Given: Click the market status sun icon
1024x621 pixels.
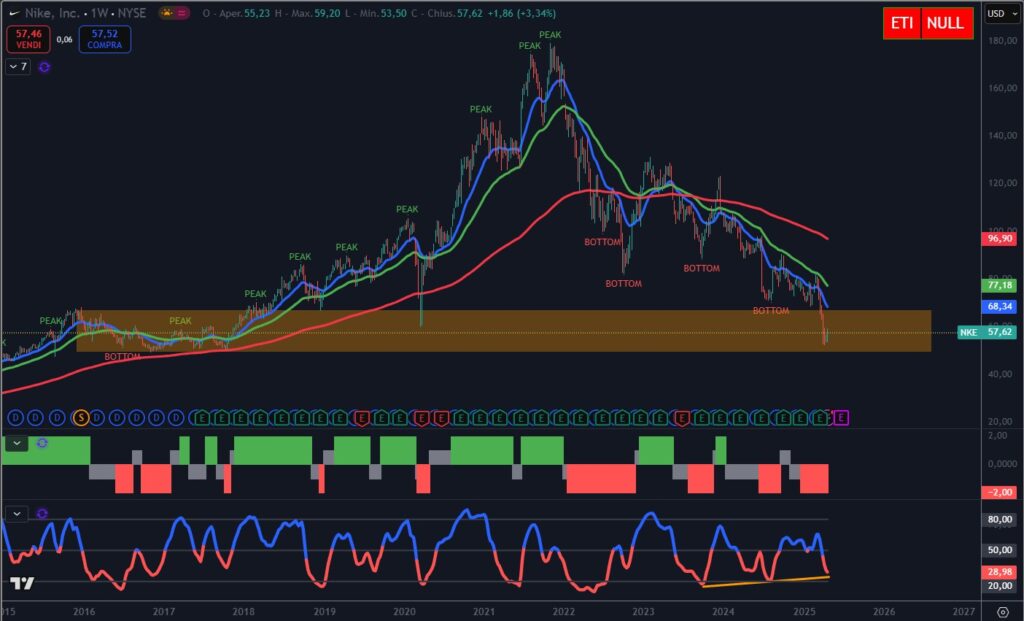Looking at the screenshot, I should [x=164, y=14].
